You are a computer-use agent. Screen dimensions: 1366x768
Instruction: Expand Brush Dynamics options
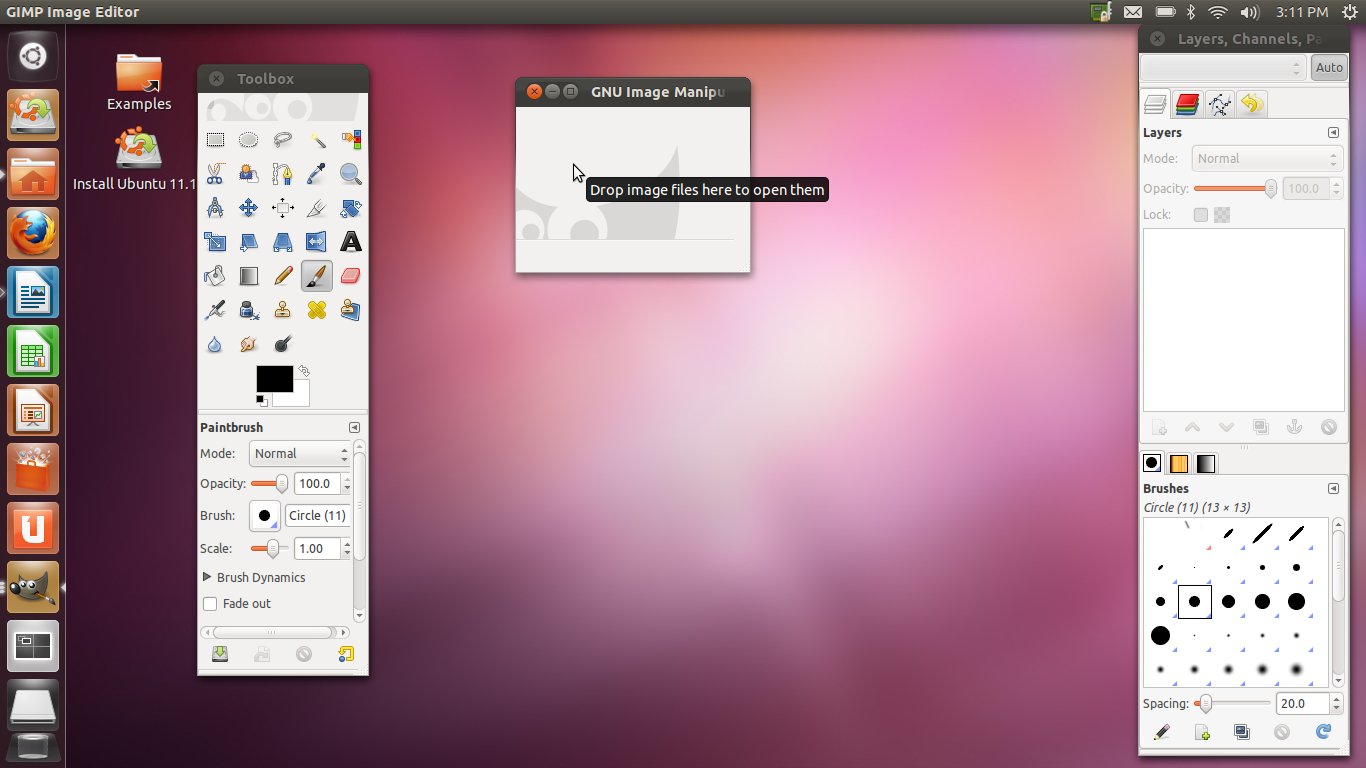pyautogui.click(x=207, y=577)
